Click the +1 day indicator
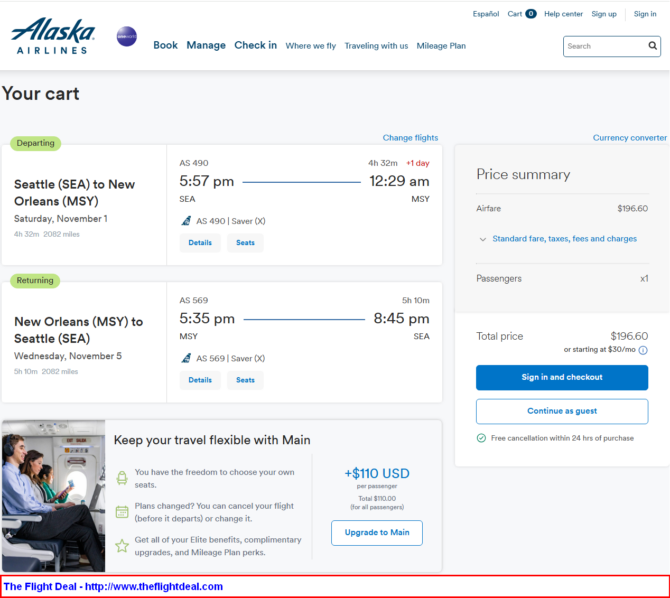This screenshot has width=670, height=598. pos(417,163)
